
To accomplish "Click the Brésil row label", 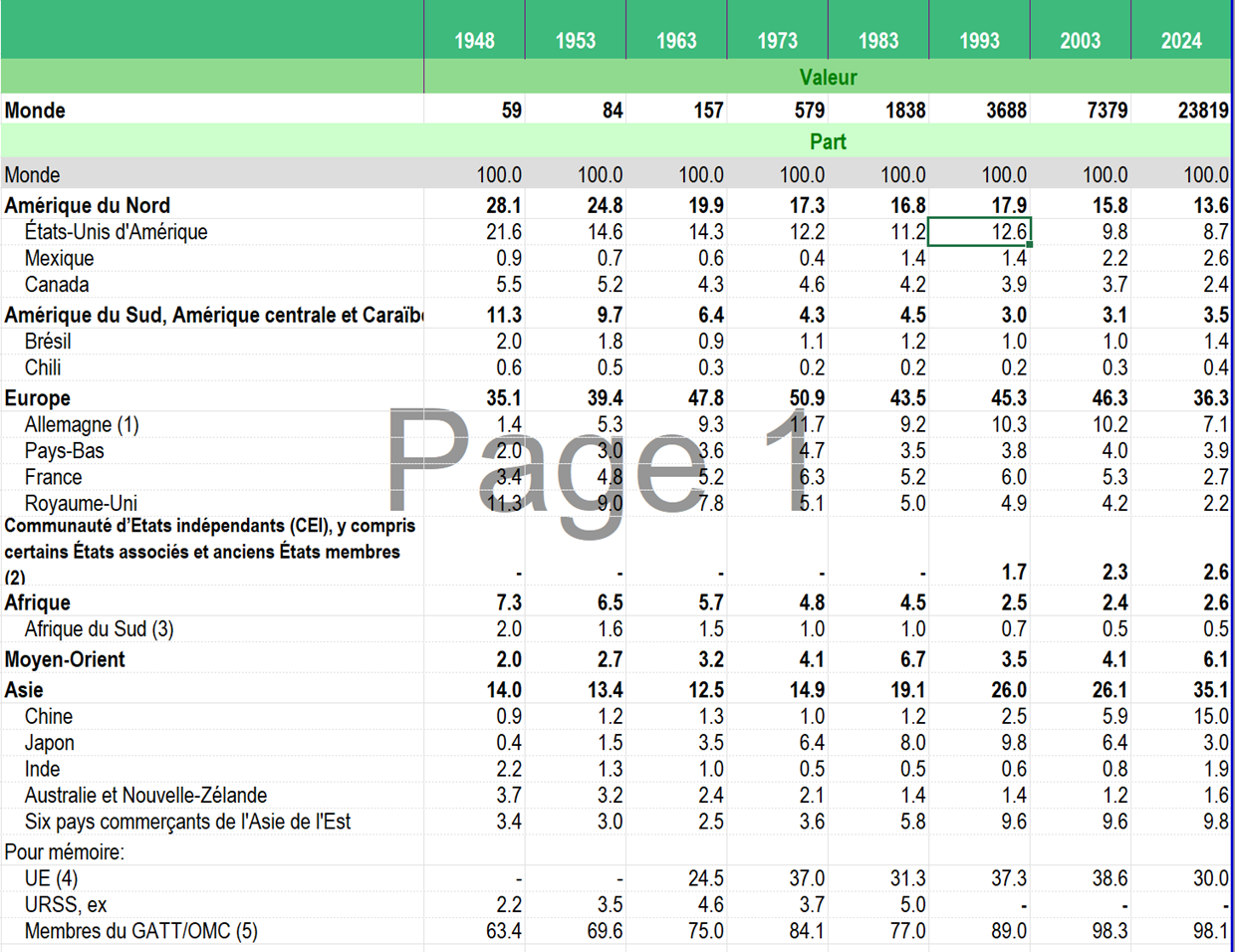I will pos(48,342).
